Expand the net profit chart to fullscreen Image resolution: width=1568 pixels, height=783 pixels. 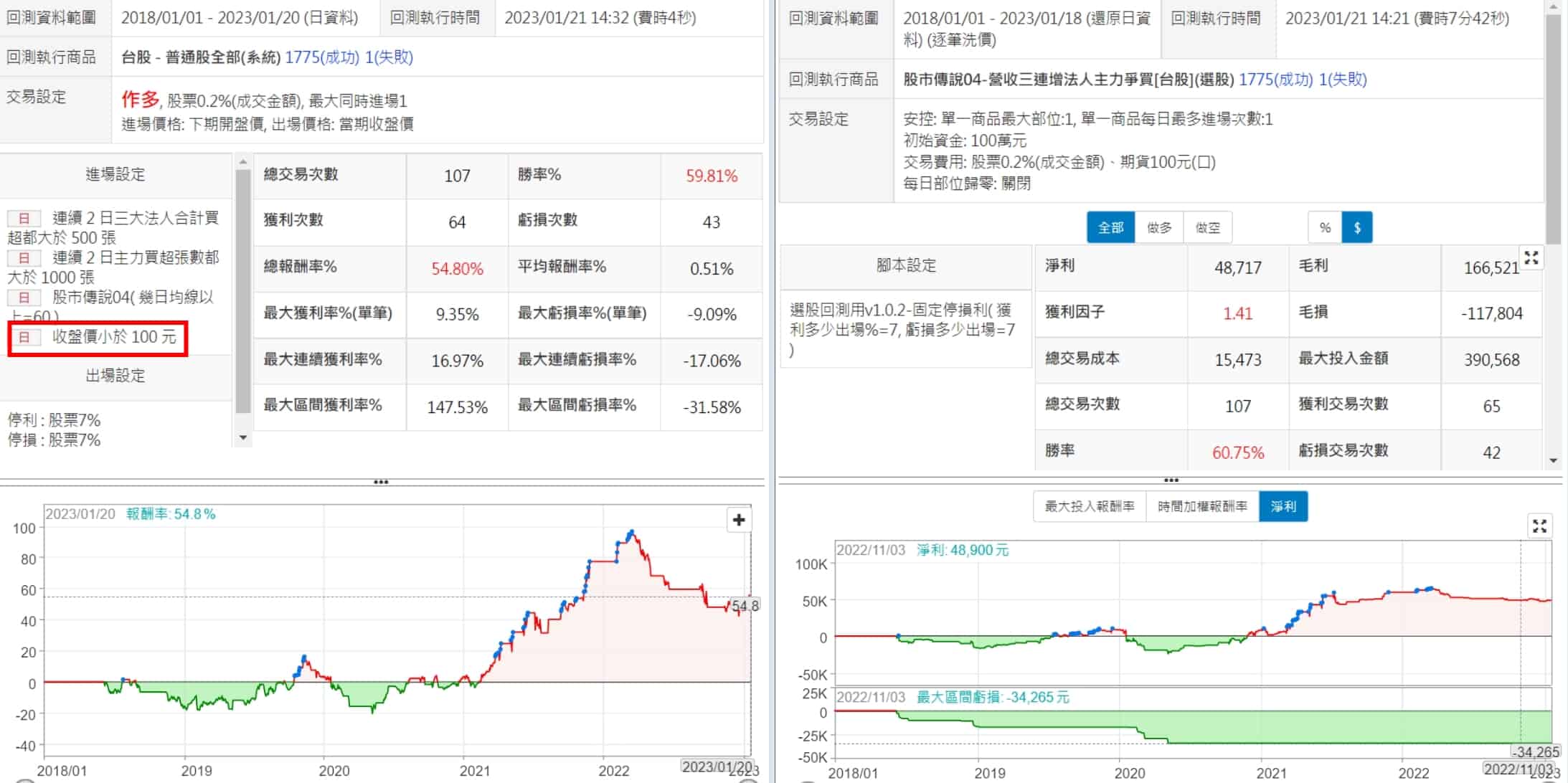(x=1539, y=527)
